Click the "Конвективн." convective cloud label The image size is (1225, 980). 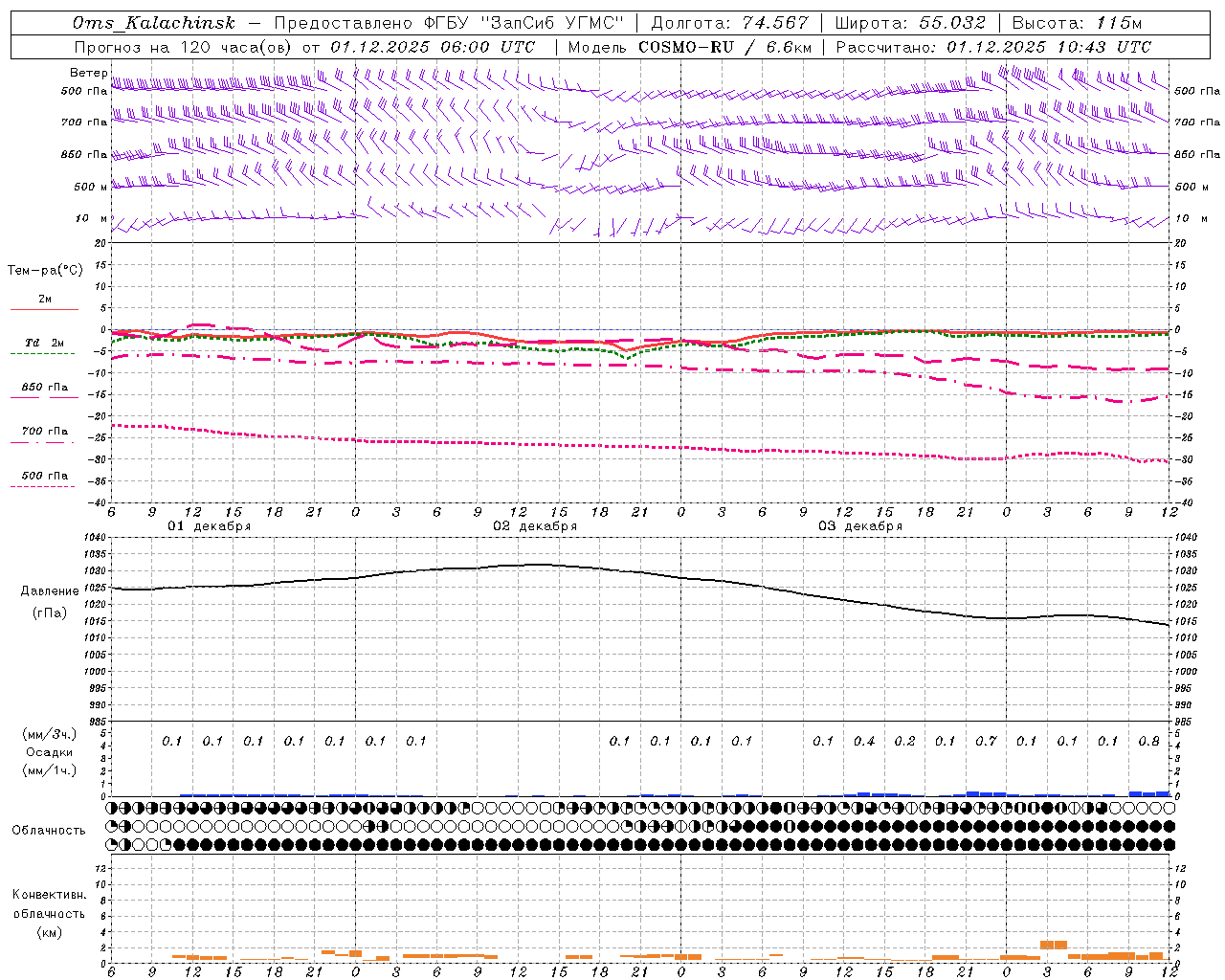tap(49, 895)
